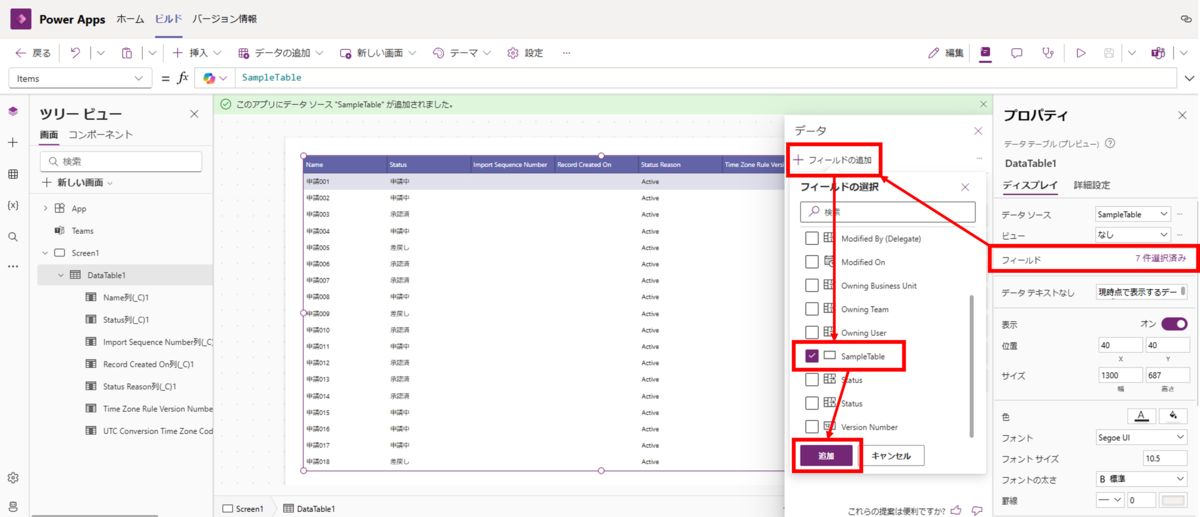Toggle the properties pane toolbar icon
This screenshot has height=517, width=1200.
coord(985,53)
